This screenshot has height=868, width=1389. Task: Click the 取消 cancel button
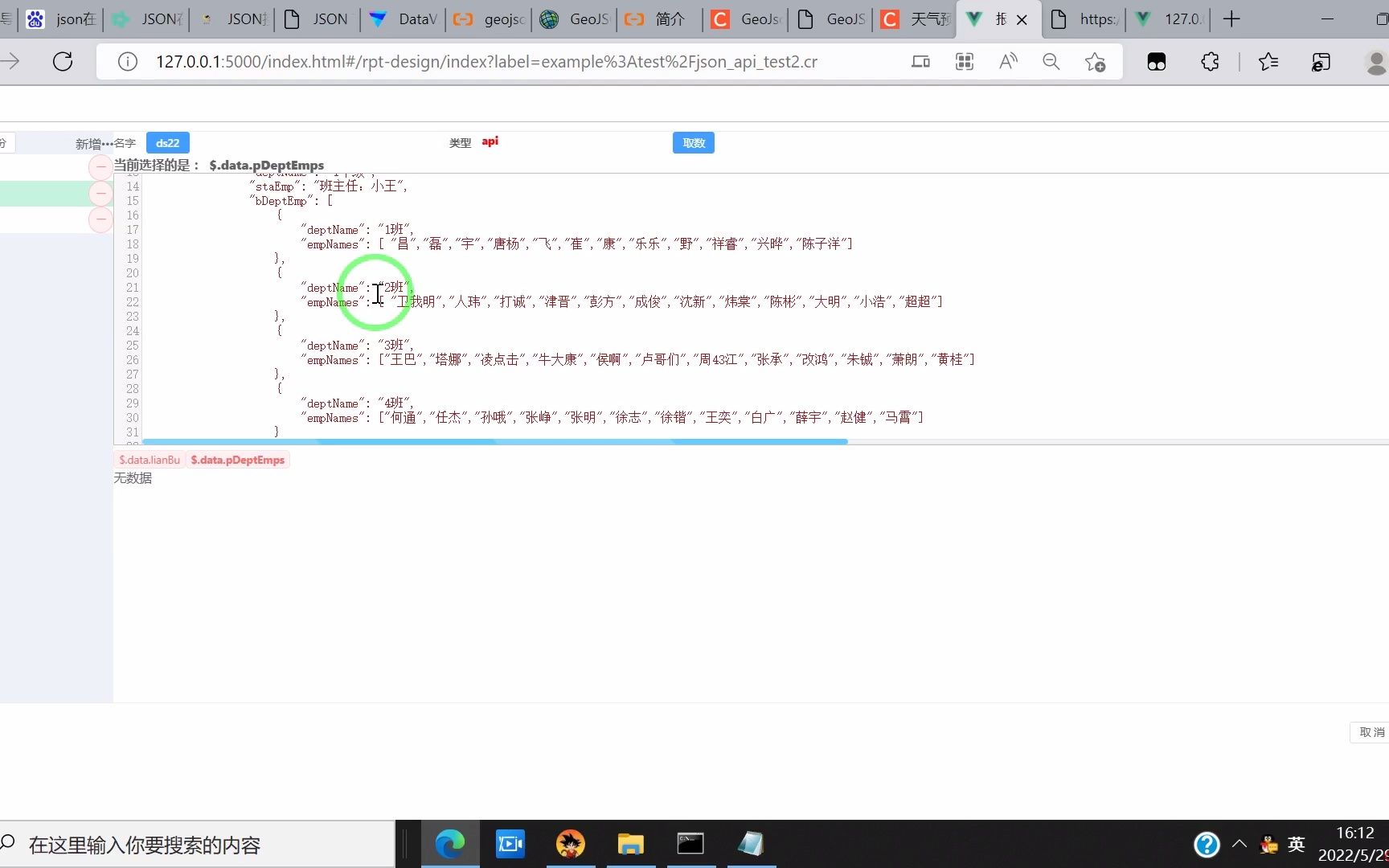click(x=1371, y=732)
